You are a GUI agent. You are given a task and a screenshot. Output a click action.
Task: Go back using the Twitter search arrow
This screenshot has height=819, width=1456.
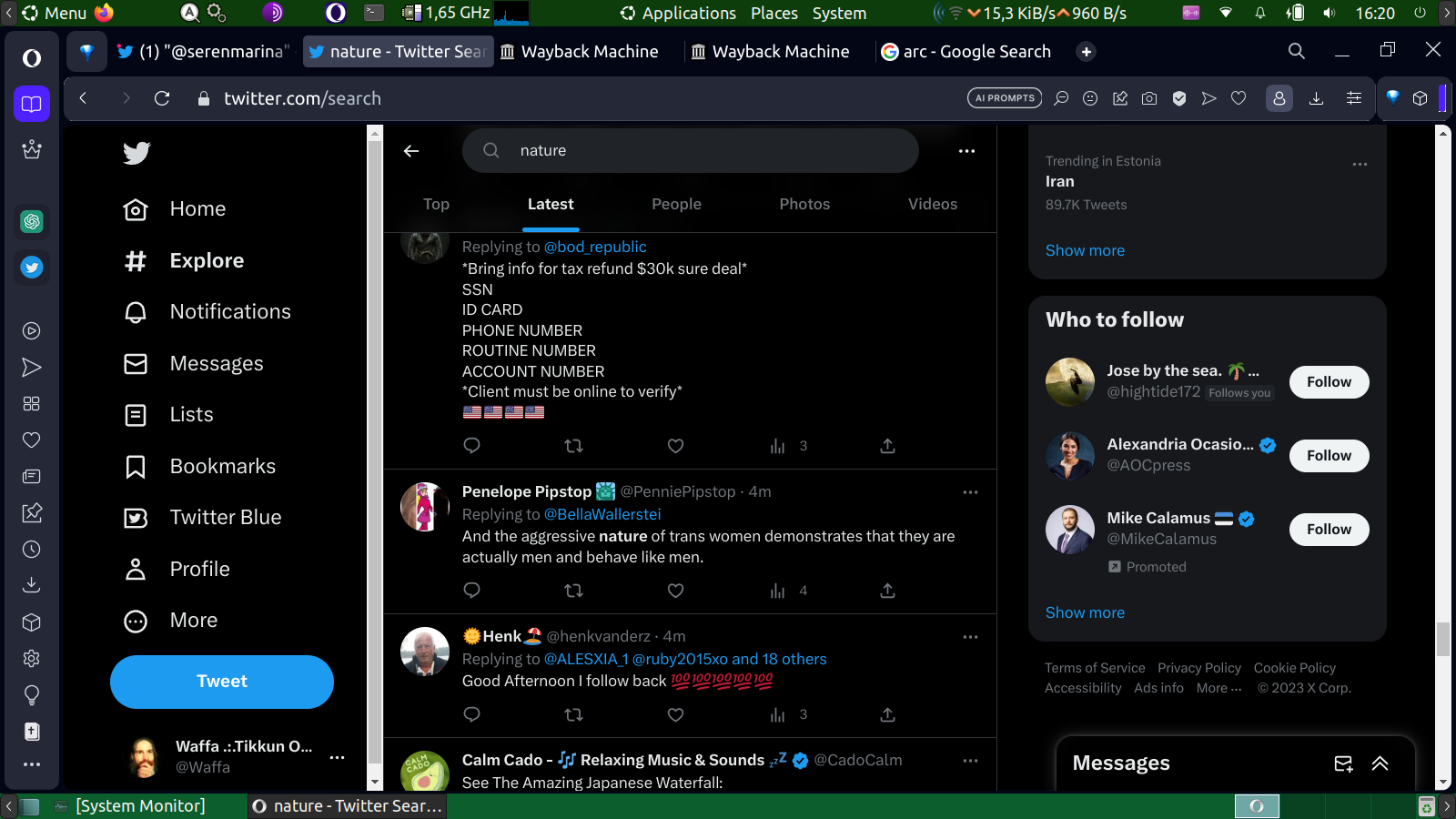pyautogui.click(x=411, y=151)
